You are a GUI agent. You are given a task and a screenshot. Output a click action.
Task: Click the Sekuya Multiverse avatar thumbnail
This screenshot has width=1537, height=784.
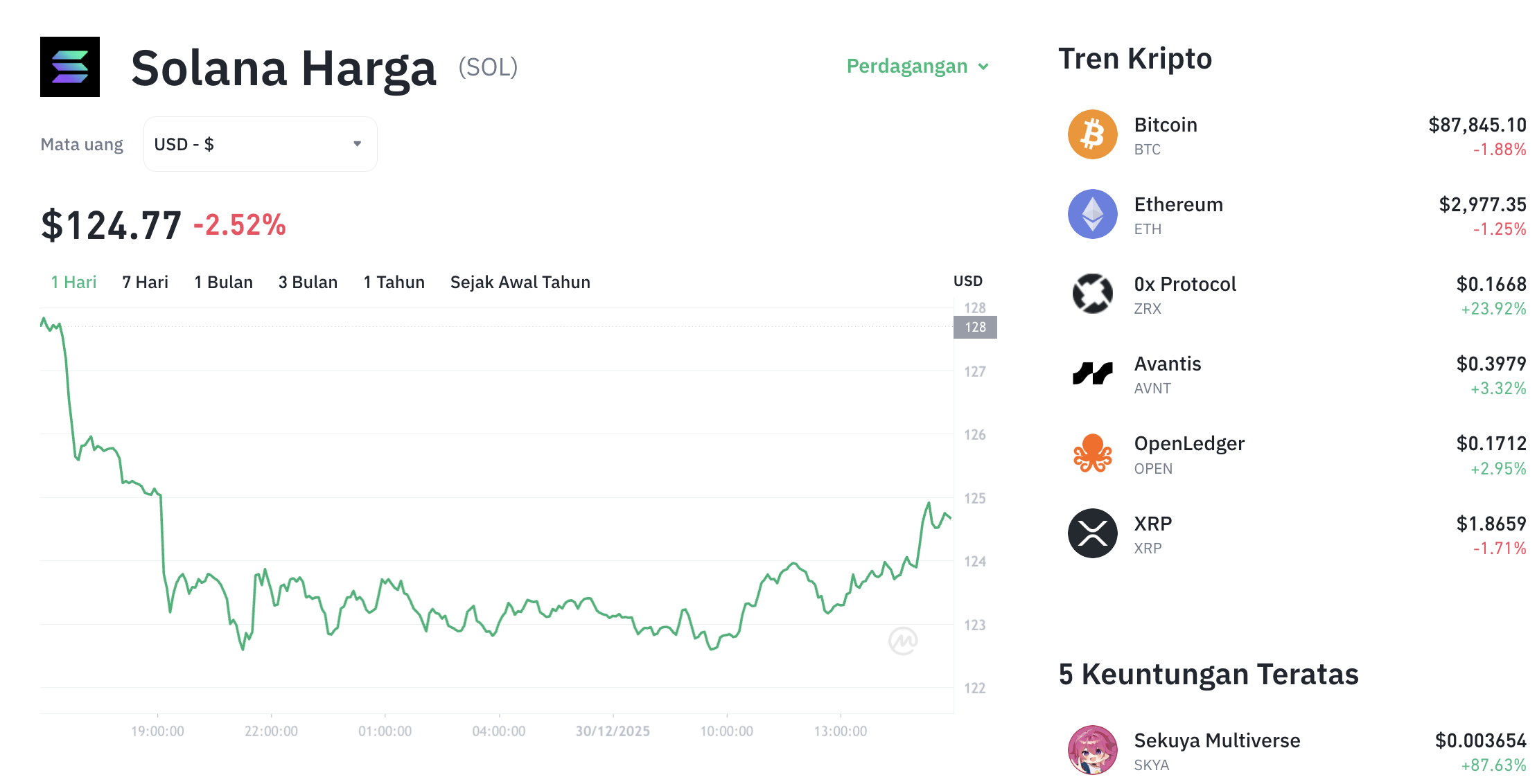[x=1092, y=750]
